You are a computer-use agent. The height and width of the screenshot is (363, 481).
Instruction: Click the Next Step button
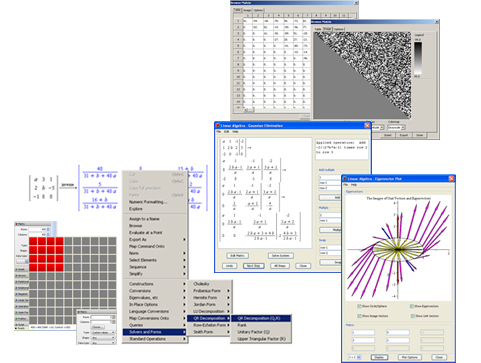tap(253, 266)
